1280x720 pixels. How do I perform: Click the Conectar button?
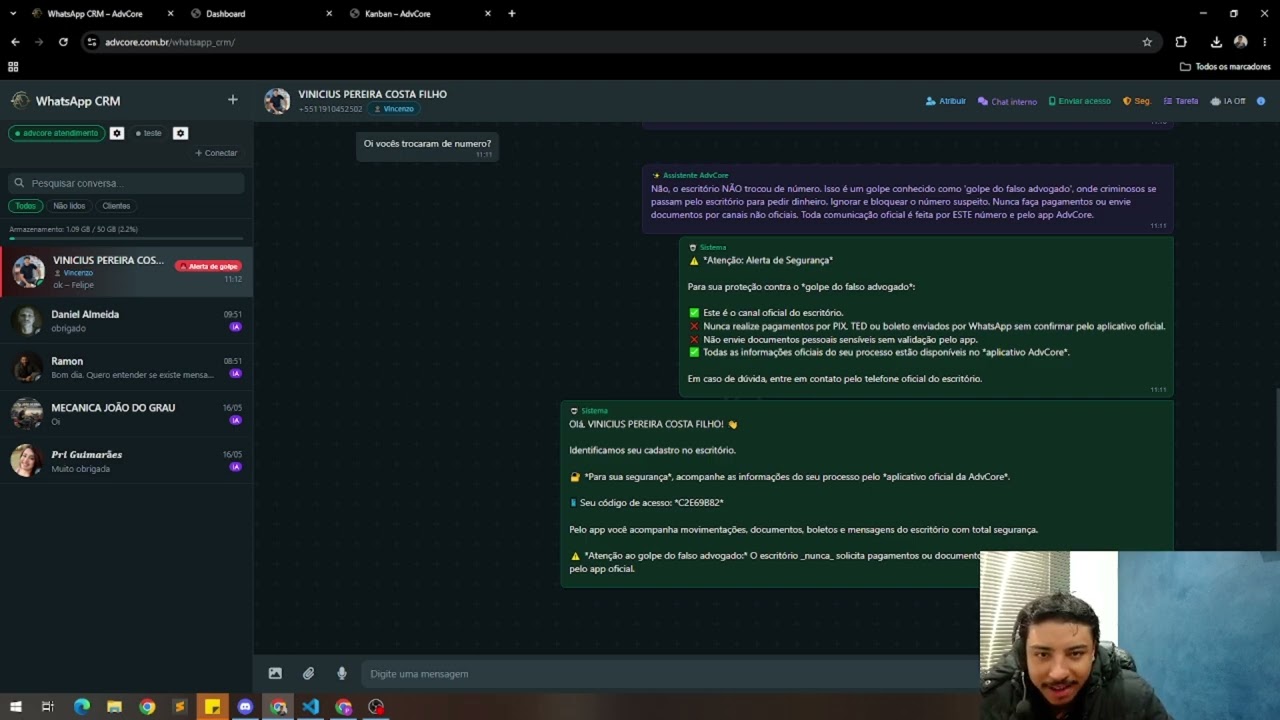216,153
